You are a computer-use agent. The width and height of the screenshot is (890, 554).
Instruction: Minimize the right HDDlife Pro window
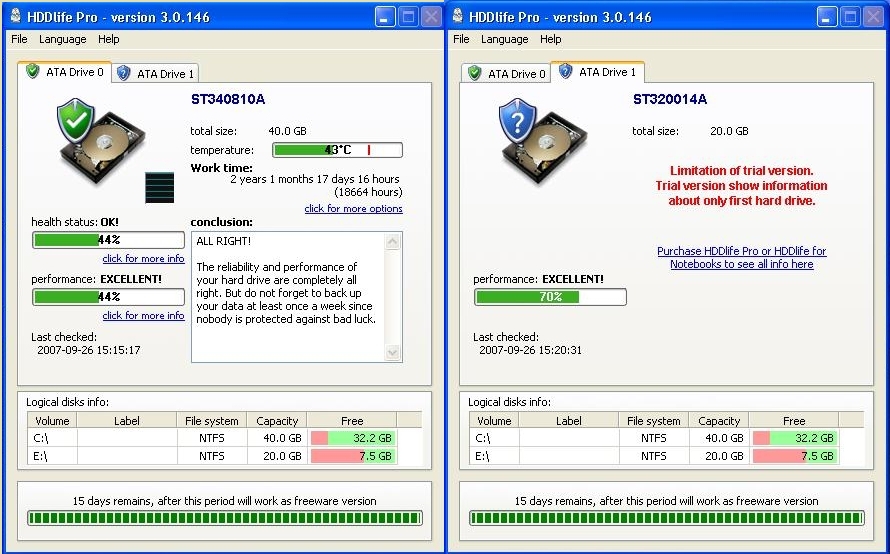[x=826, y=17]
